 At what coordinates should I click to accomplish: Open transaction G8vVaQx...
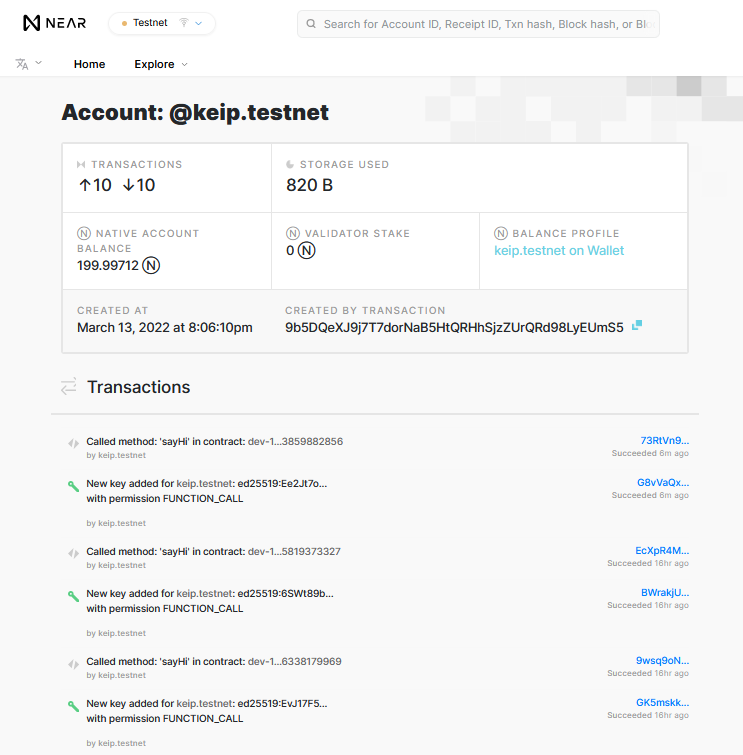pos(662,482)
